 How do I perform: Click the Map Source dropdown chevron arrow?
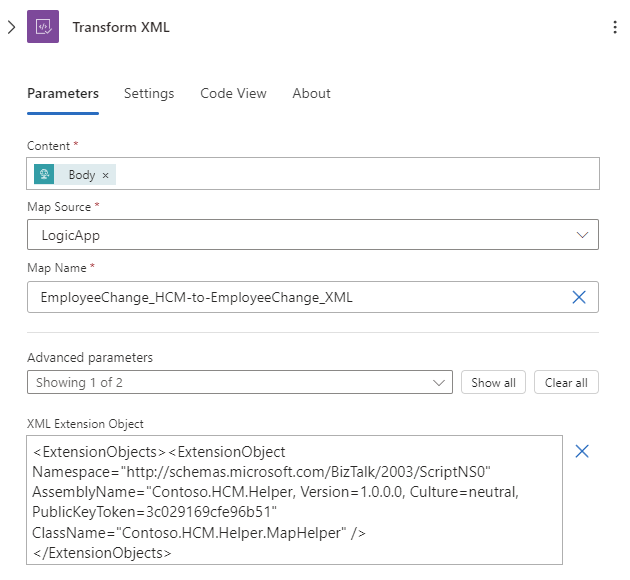[582, 235]
